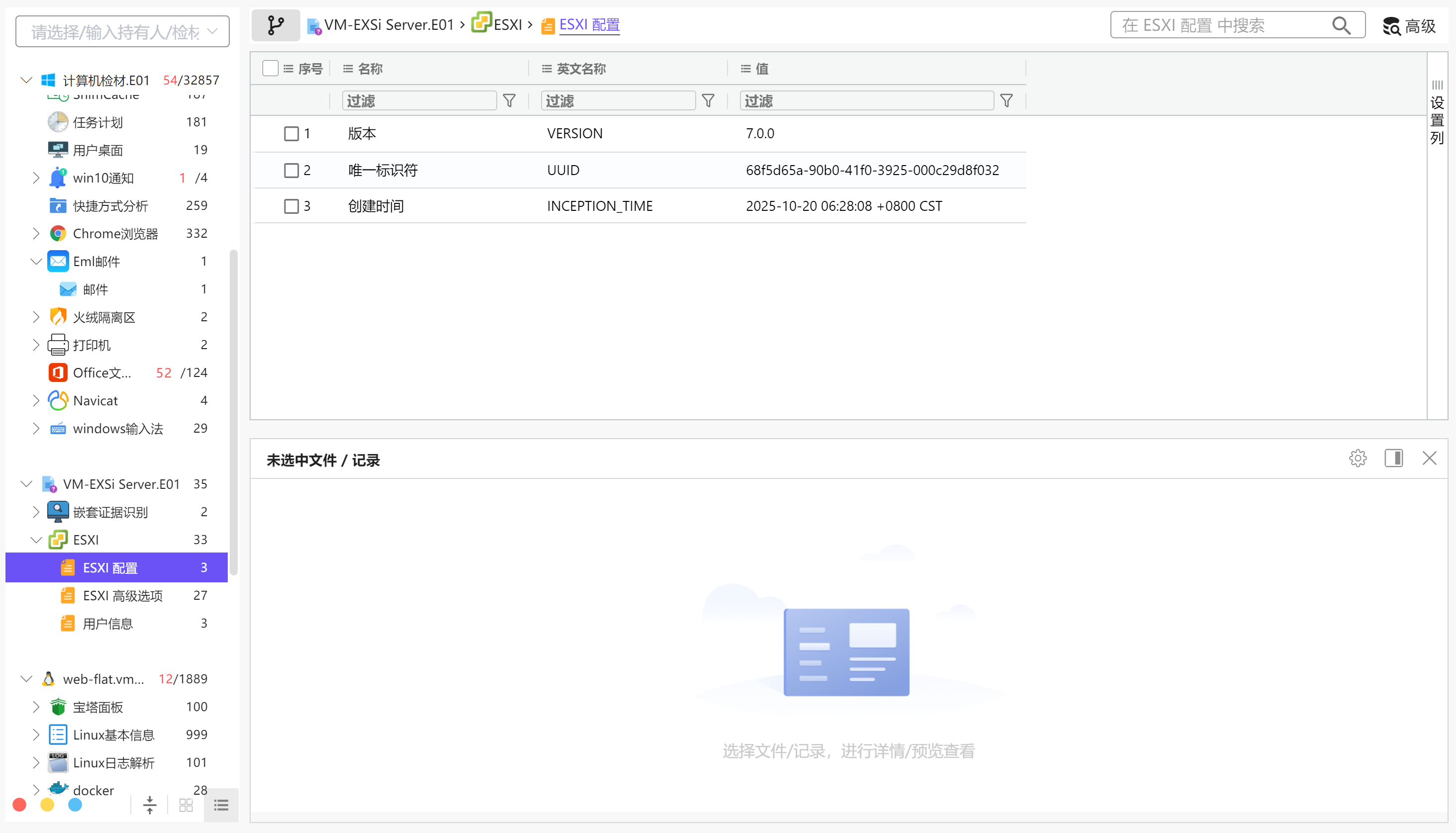
Task: Switch to grid view icon at bottom
Action: click(x=186, y=806)
